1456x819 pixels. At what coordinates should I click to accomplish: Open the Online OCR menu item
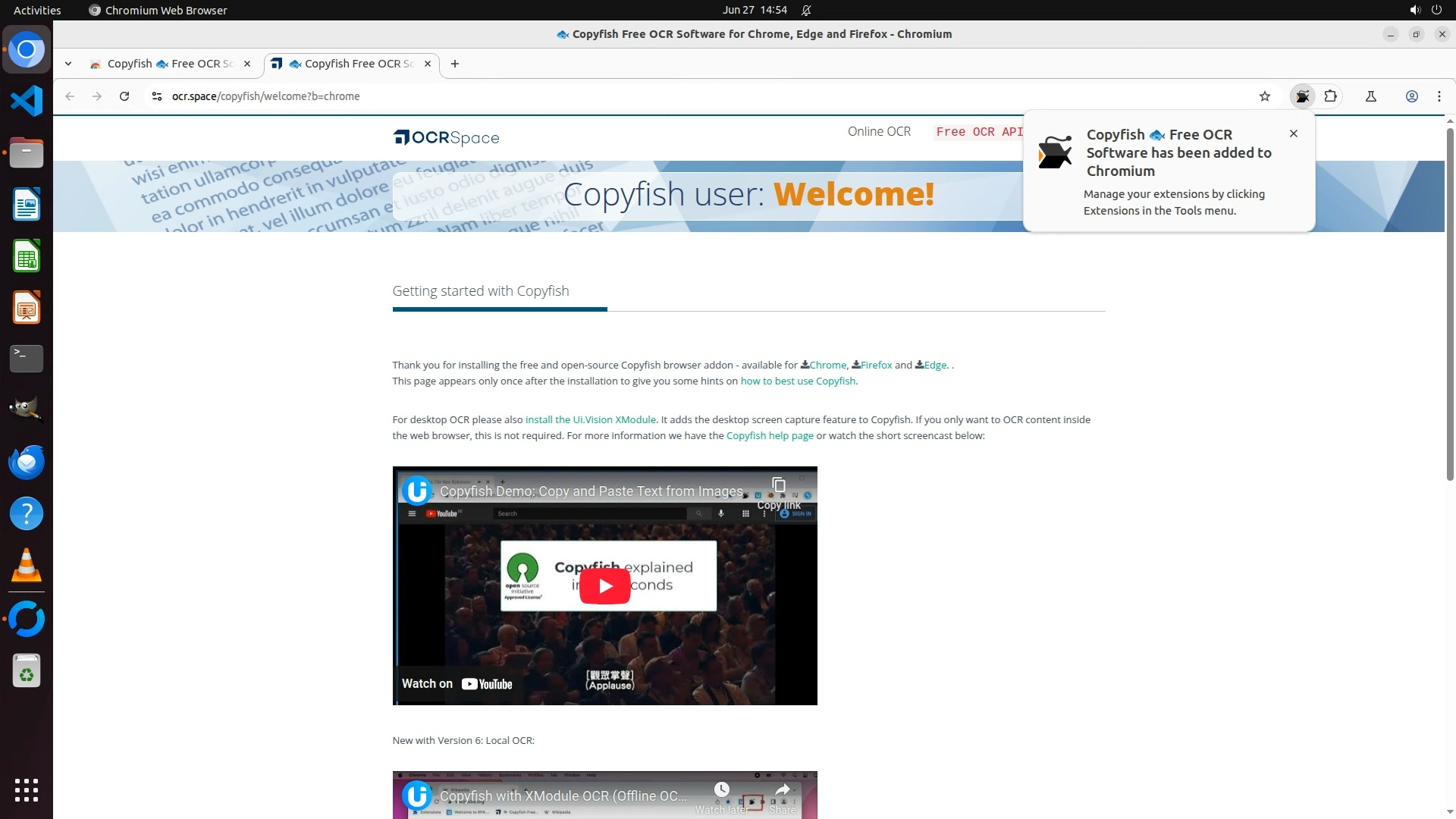point(879,131)
